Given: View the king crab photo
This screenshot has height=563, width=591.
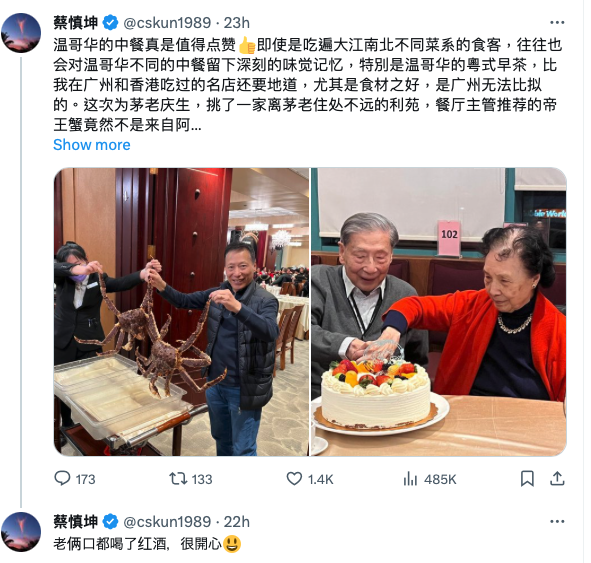Looking at the screenshot, I should point(181,312).
